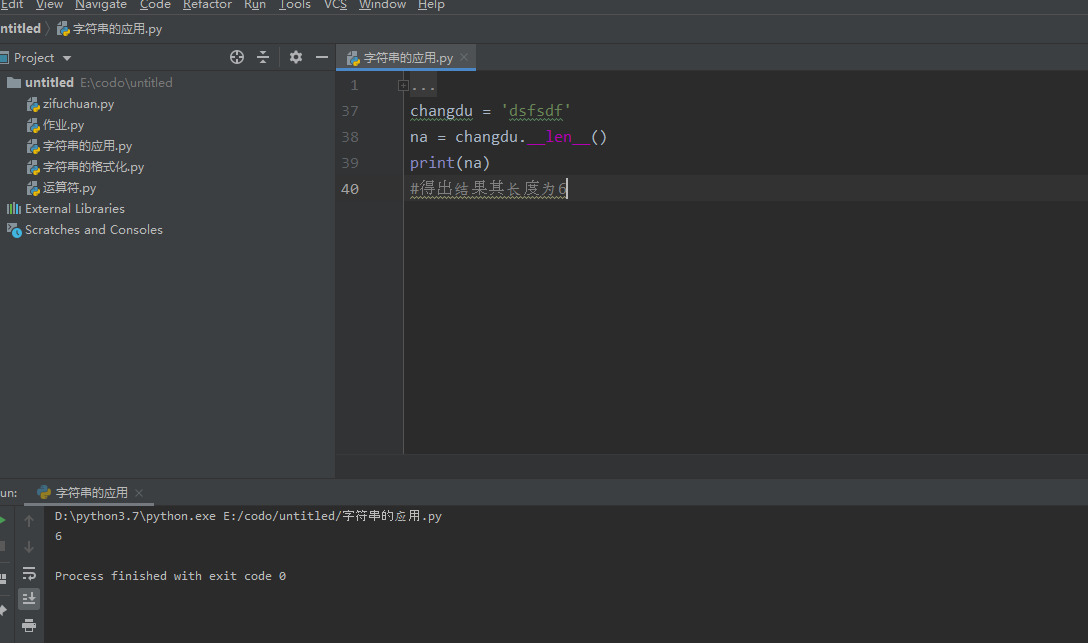The width and height of the screenshot is (1088, 643).
Task: Close the 字符串的应用.py editor tab
Action: tap(465, 58)
